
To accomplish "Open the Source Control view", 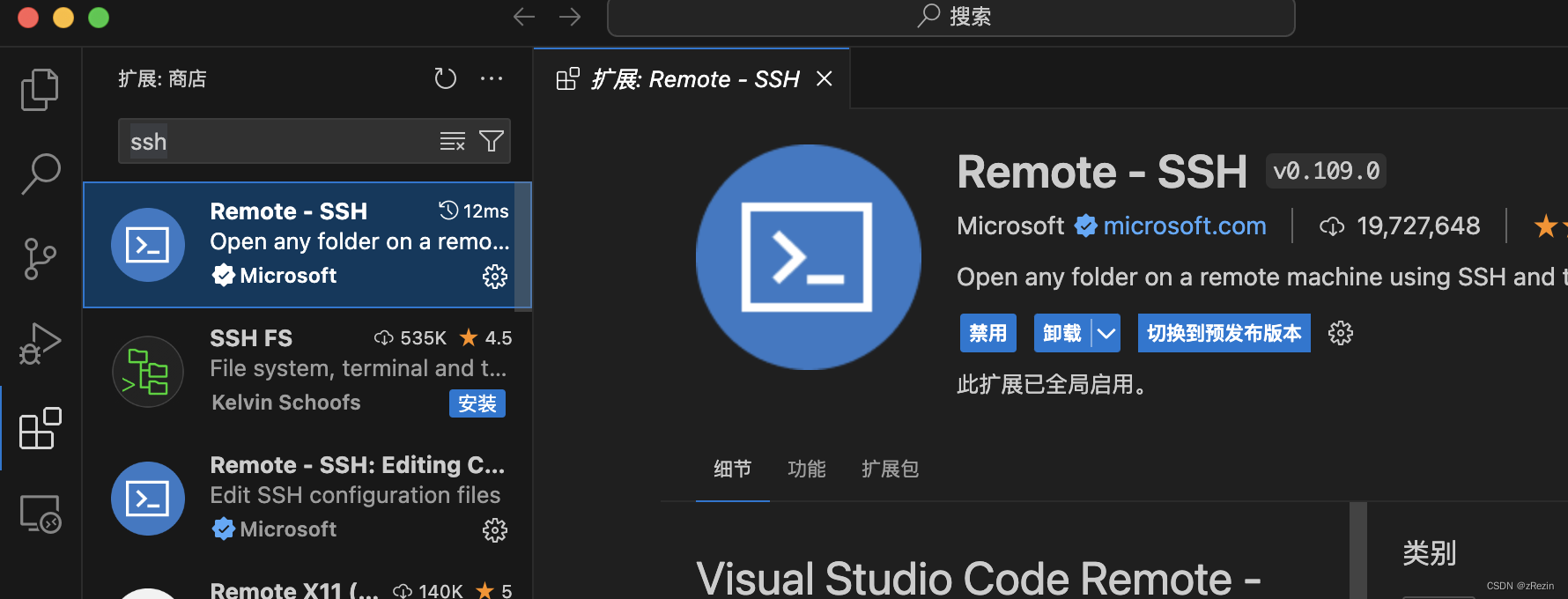I will coord(40,259).
